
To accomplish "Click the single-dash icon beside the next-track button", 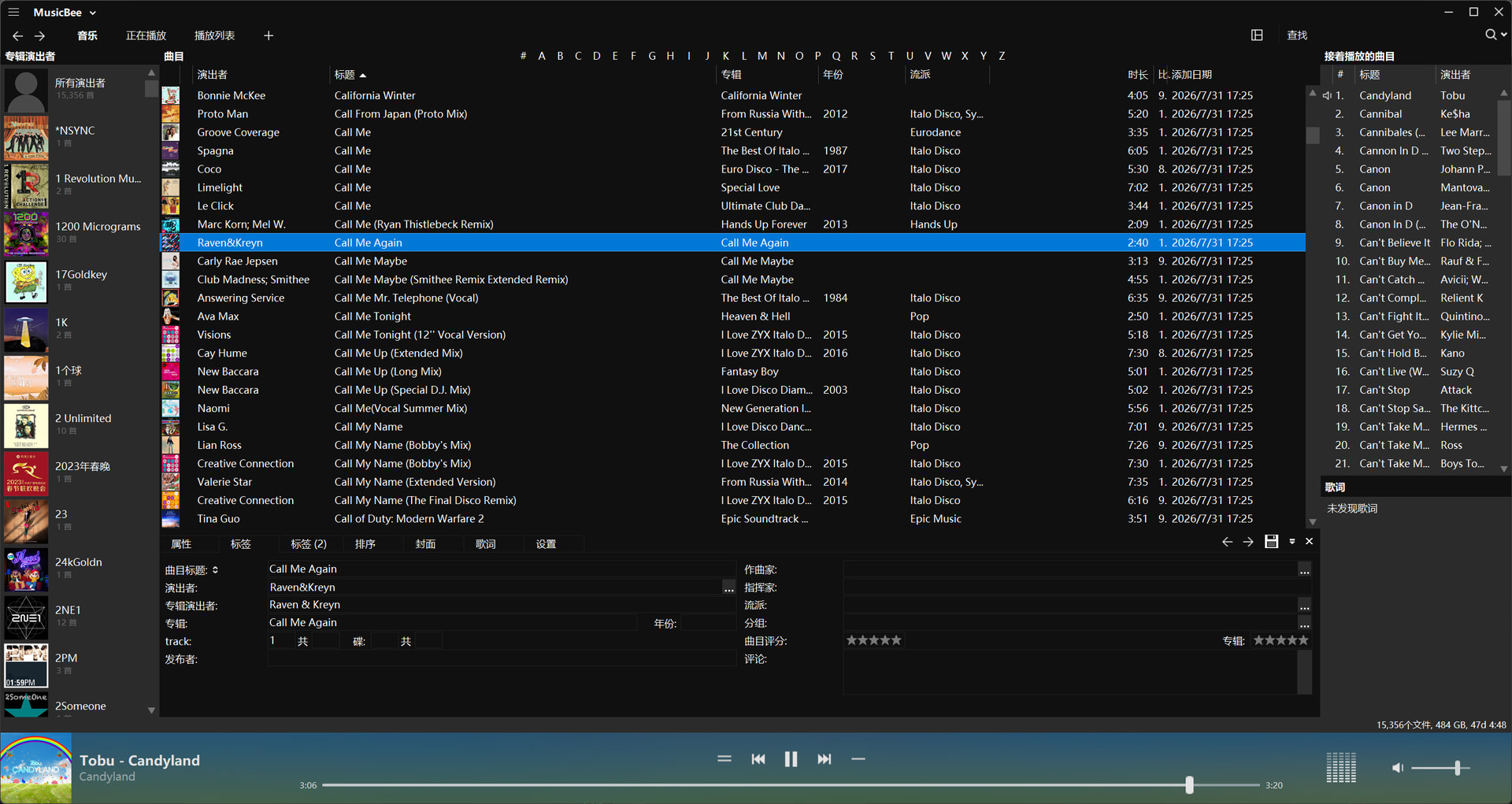I will (x=858, y=759).
